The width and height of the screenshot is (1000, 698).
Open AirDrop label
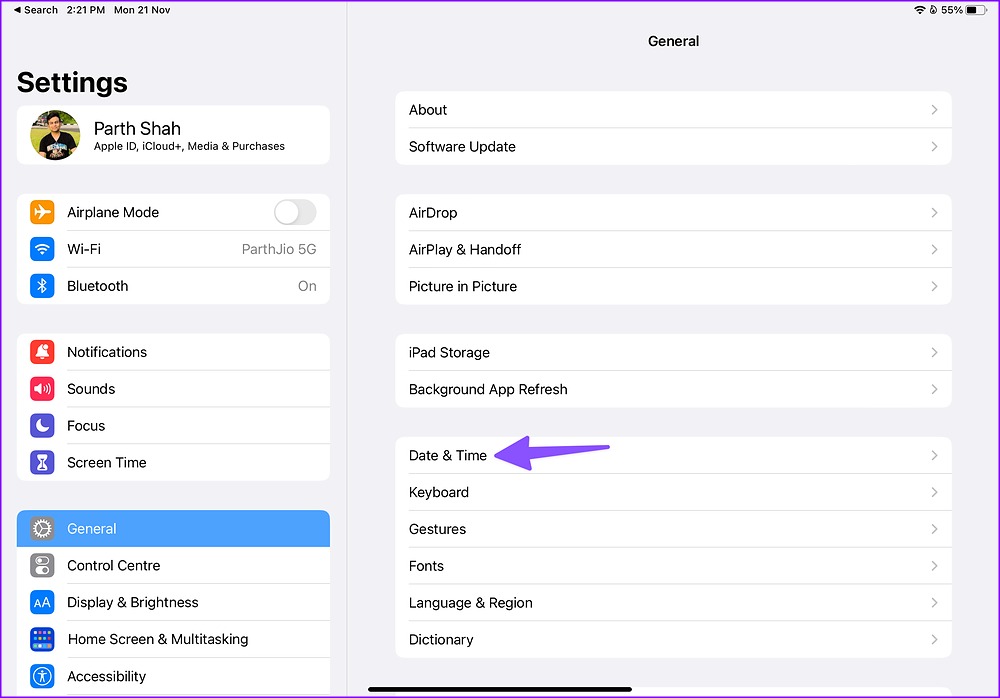coord(433,212)
